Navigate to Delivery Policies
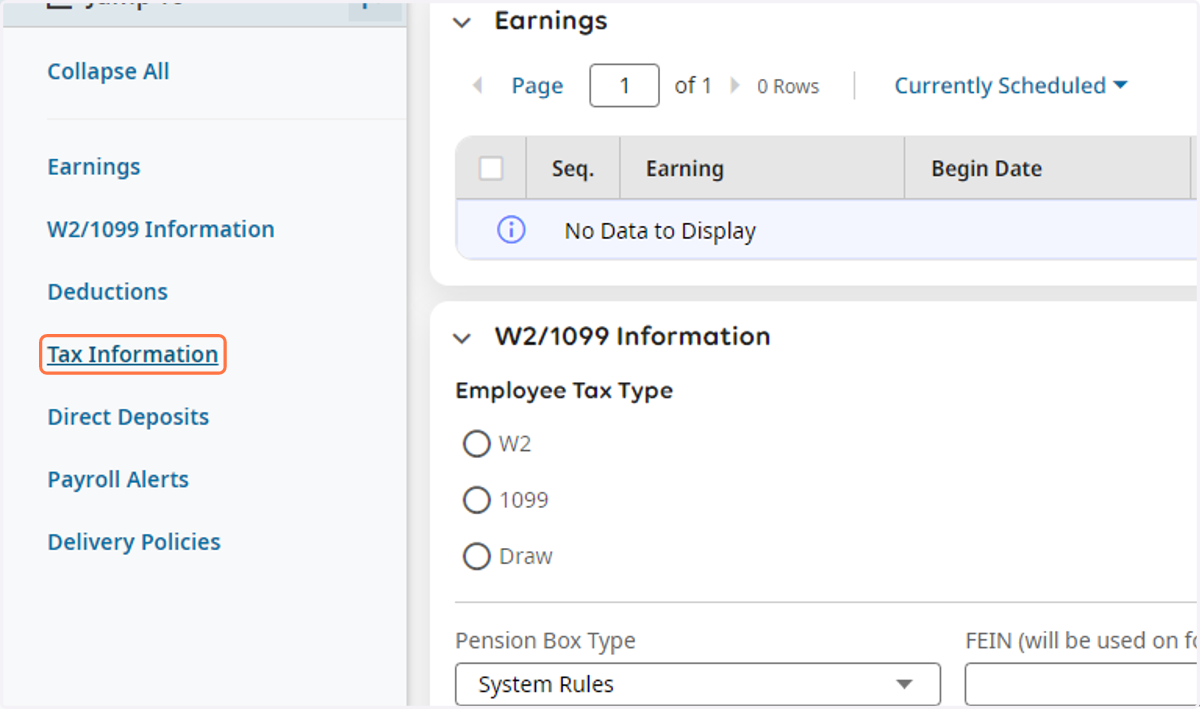1200x709 pixels. tap(134, 542)
